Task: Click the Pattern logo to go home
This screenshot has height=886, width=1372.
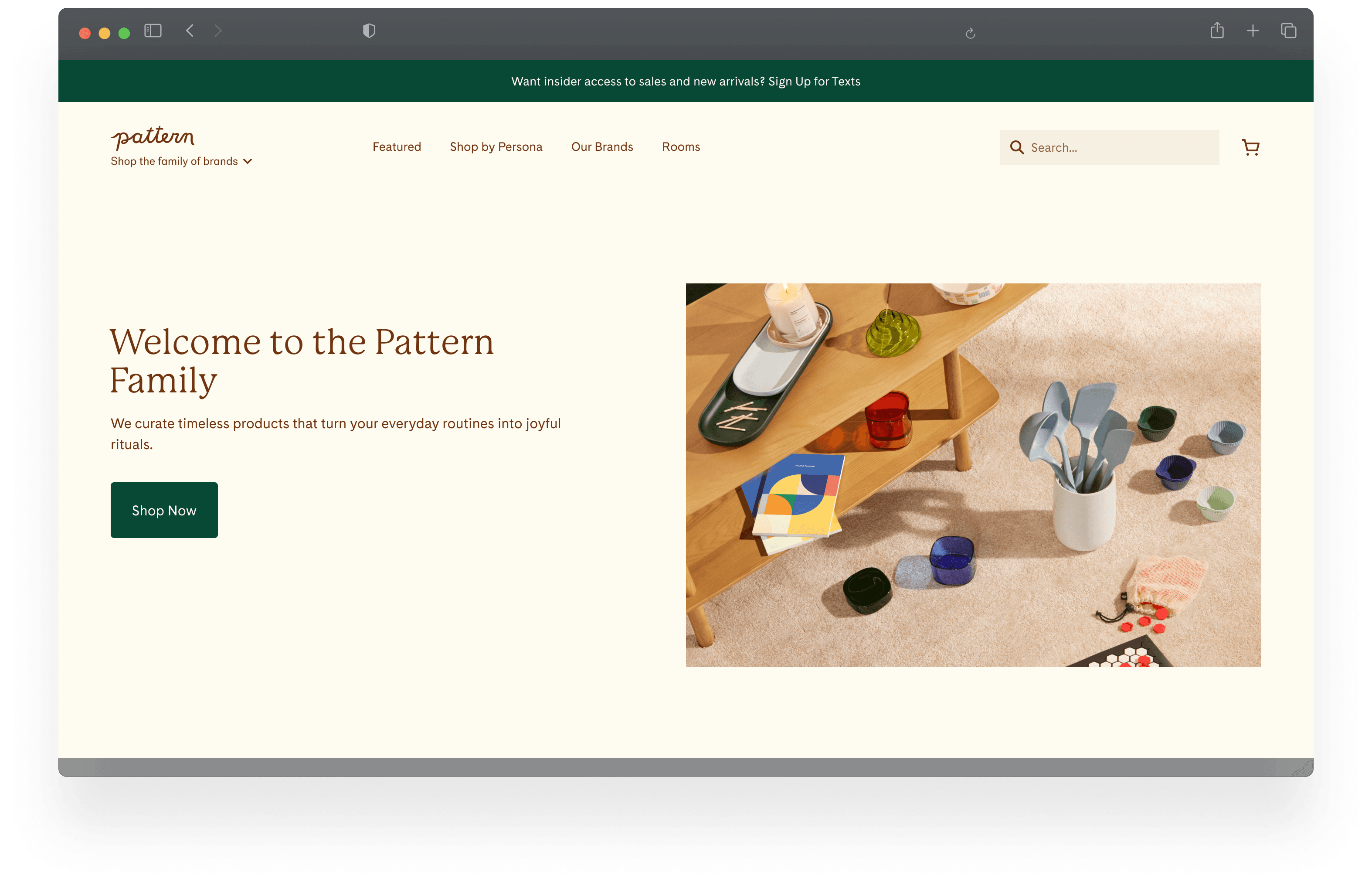Action: point(152,137)
